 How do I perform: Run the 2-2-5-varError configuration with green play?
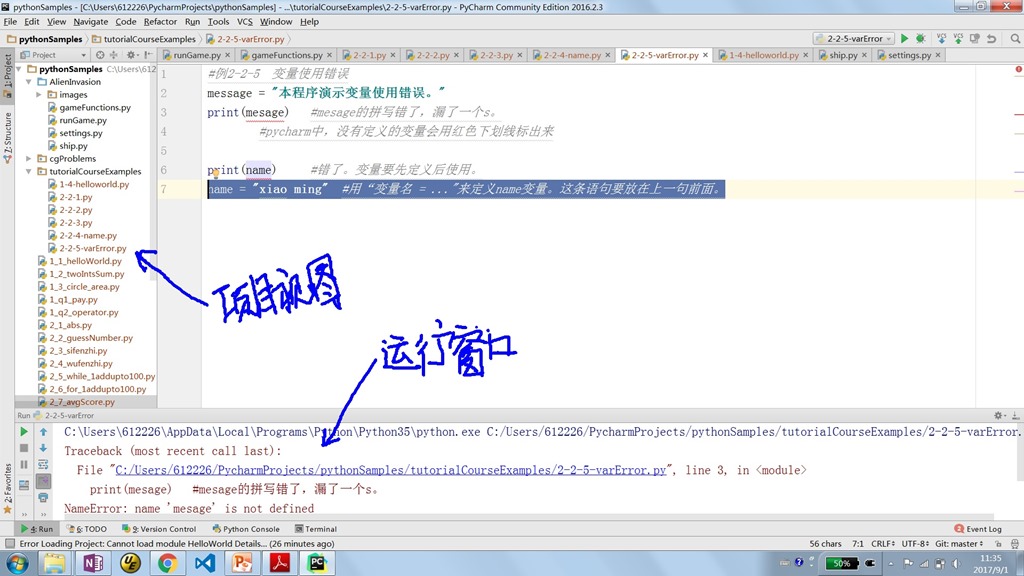pyautogui.click(x=904, y=39)
